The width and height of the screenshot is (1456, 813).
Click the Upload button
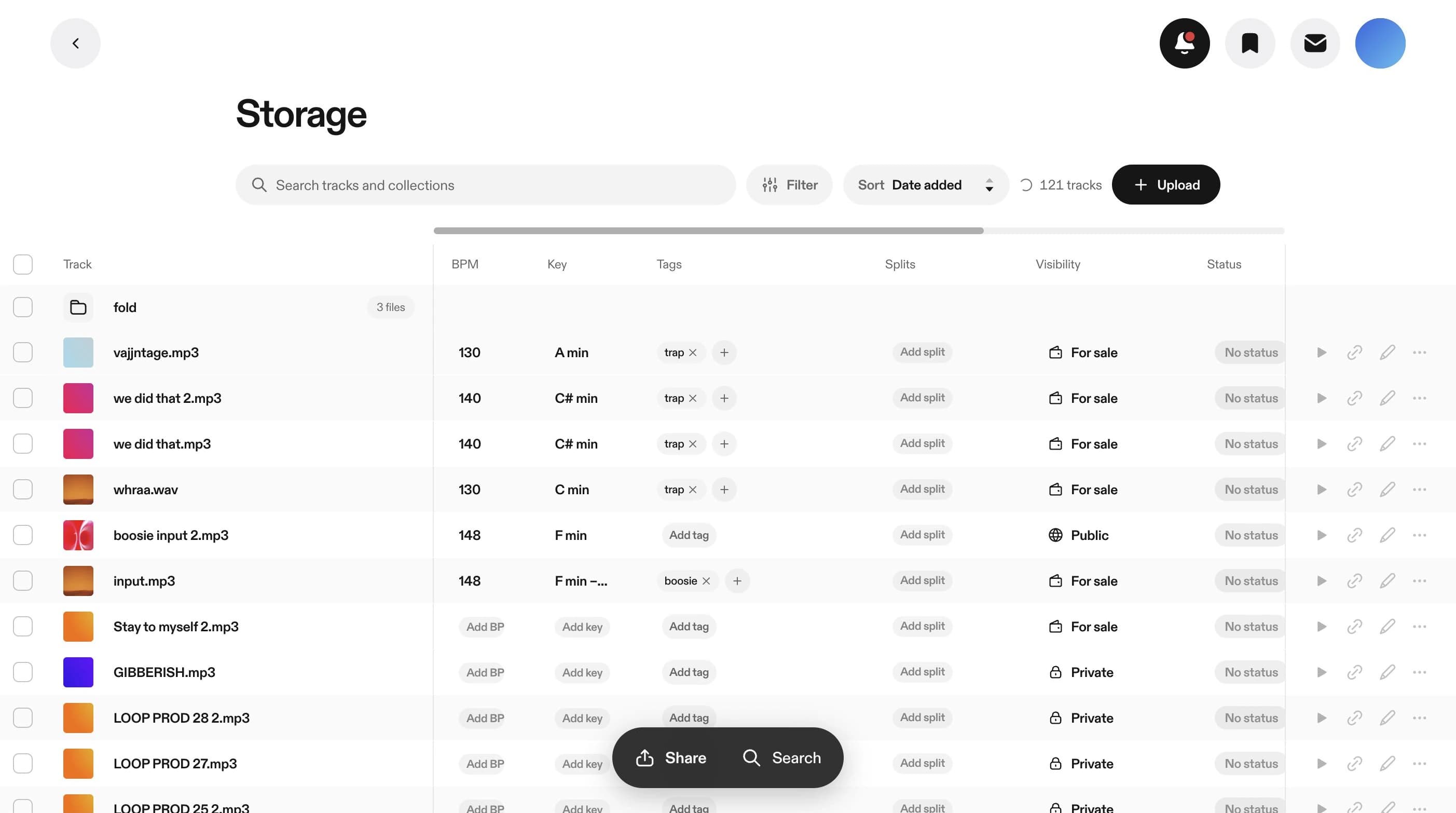pos(1165,185)
